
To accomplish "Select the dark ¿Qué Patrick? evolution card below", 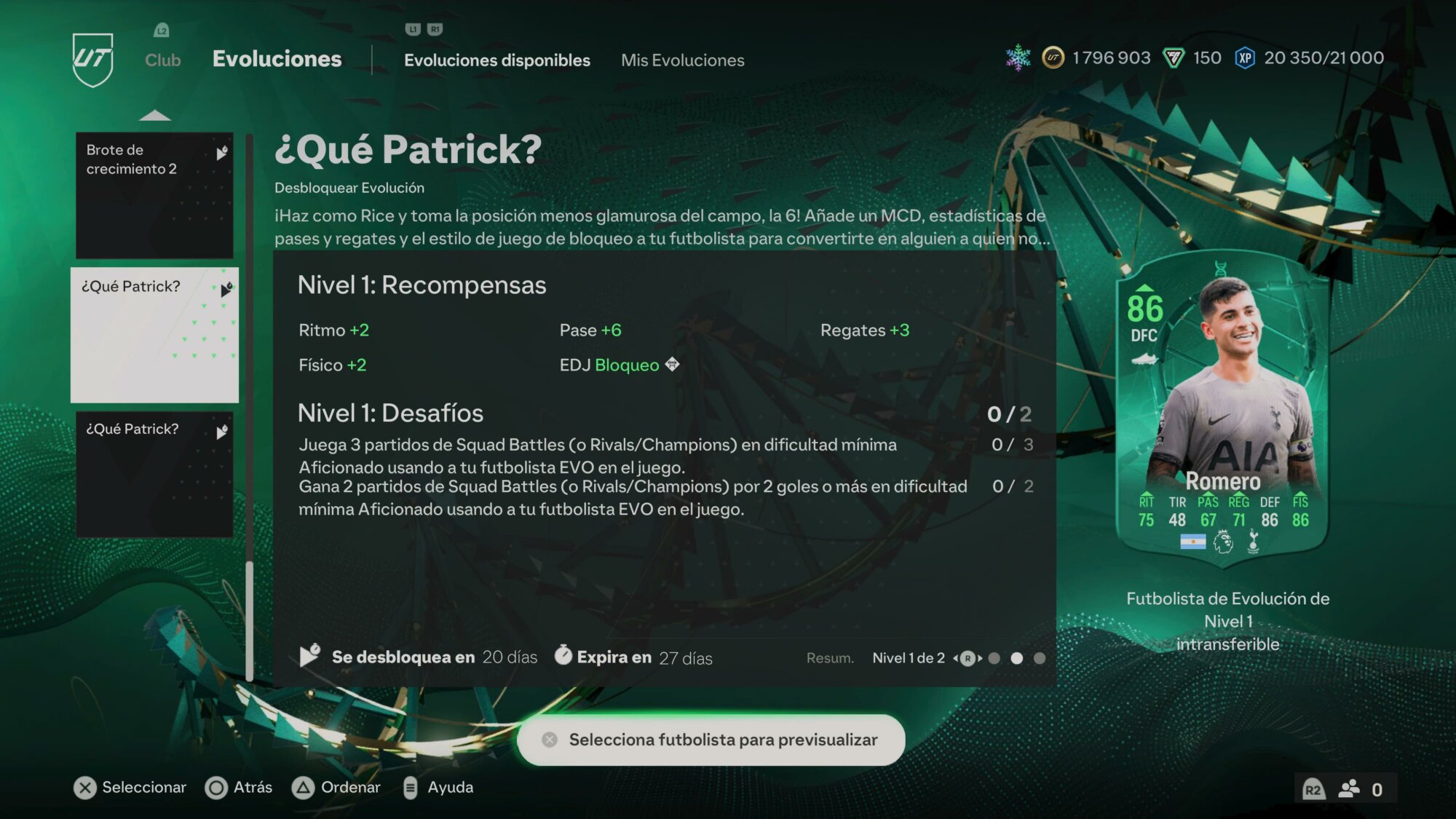I will pos(154,475).
